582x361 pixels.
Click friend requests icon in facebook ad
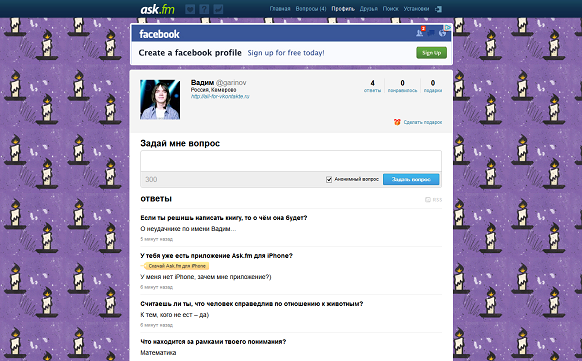pos(420,33)
